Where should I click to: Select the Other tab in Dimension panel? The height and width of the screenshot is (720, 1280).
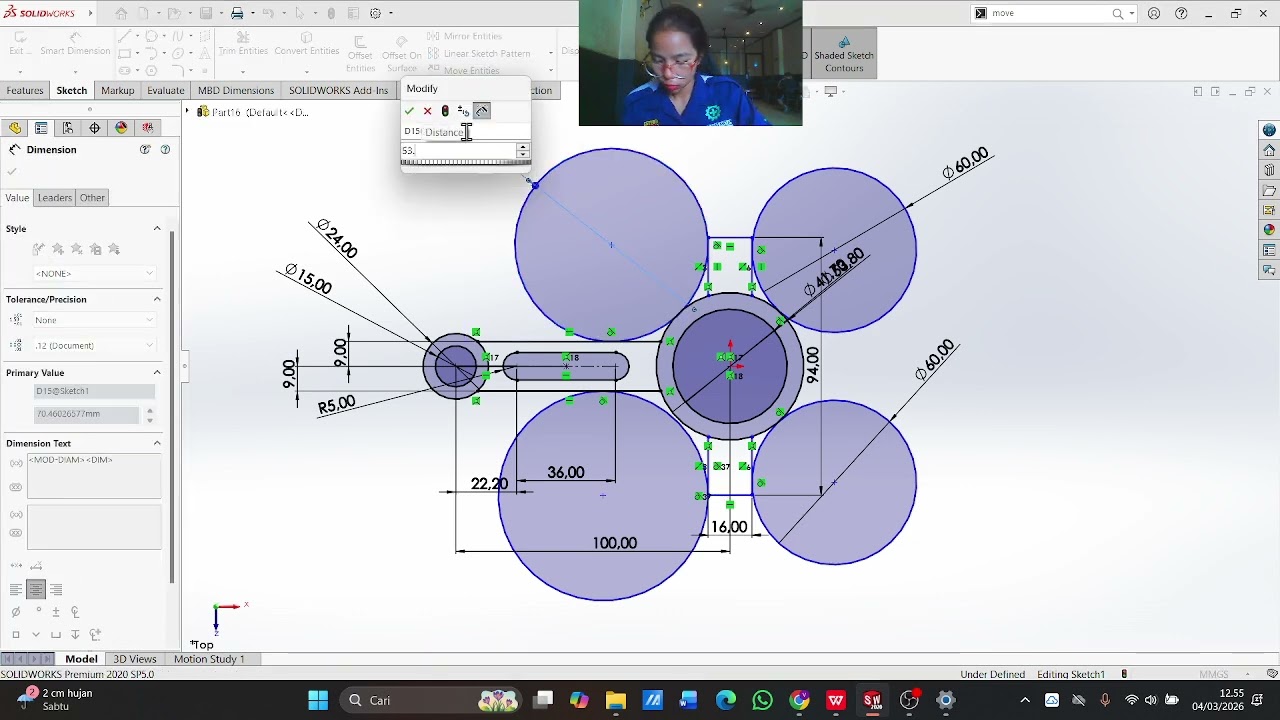92,198
